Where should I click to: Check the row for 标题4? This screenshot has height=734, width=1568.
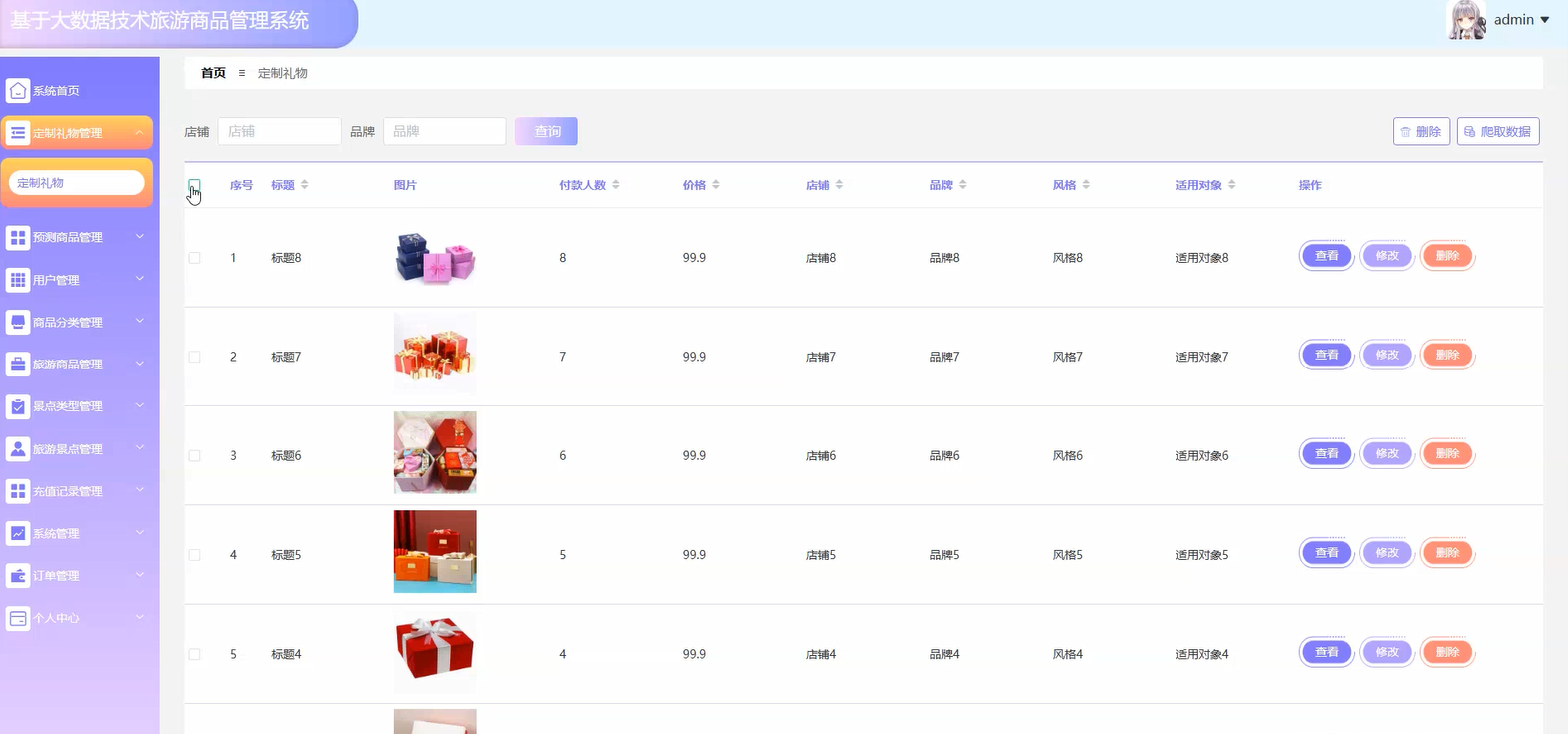point(194,654)
